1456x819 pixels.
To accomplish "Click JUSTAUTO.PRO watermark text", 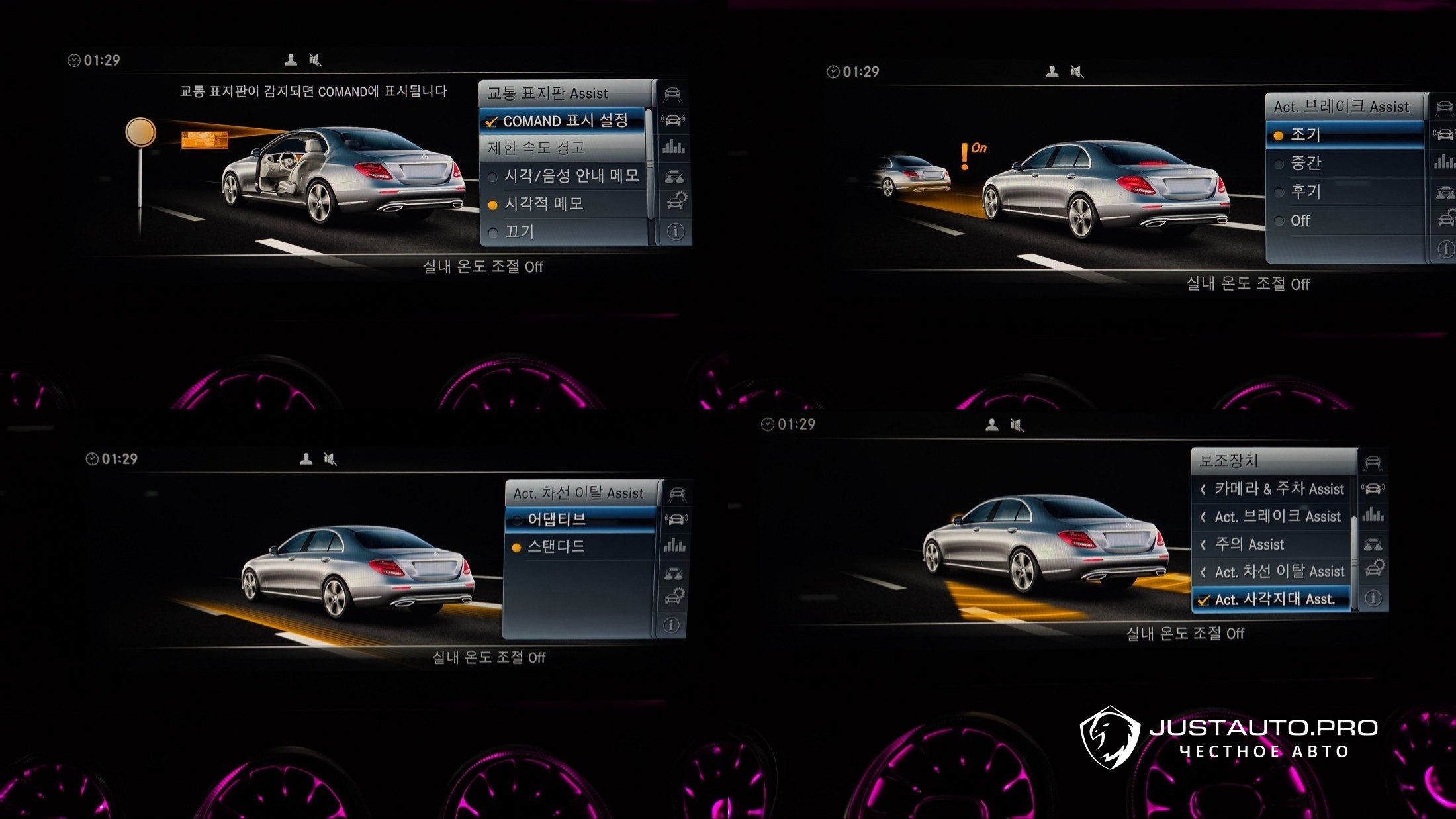I will click(1263, 728).
